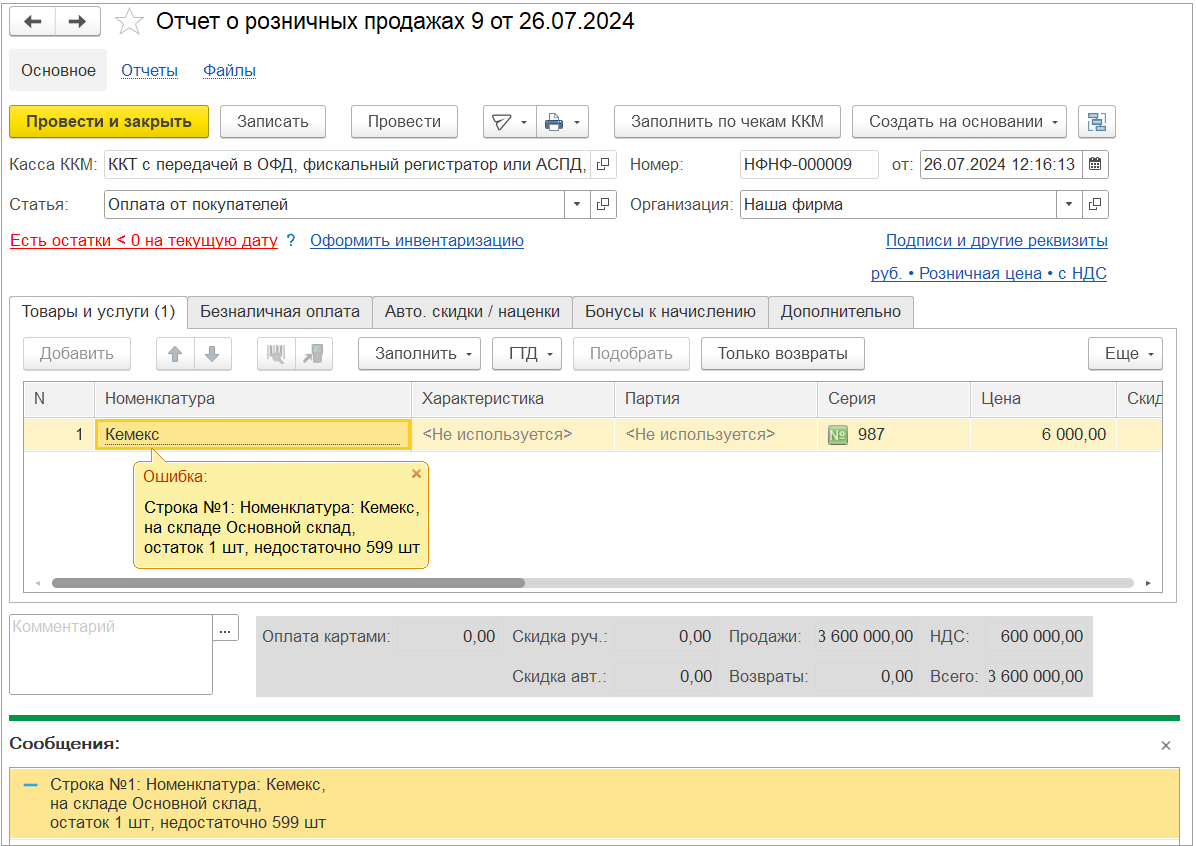
Task: Switch to the Бонусы к начислению tab
Action: click(670, 311)
